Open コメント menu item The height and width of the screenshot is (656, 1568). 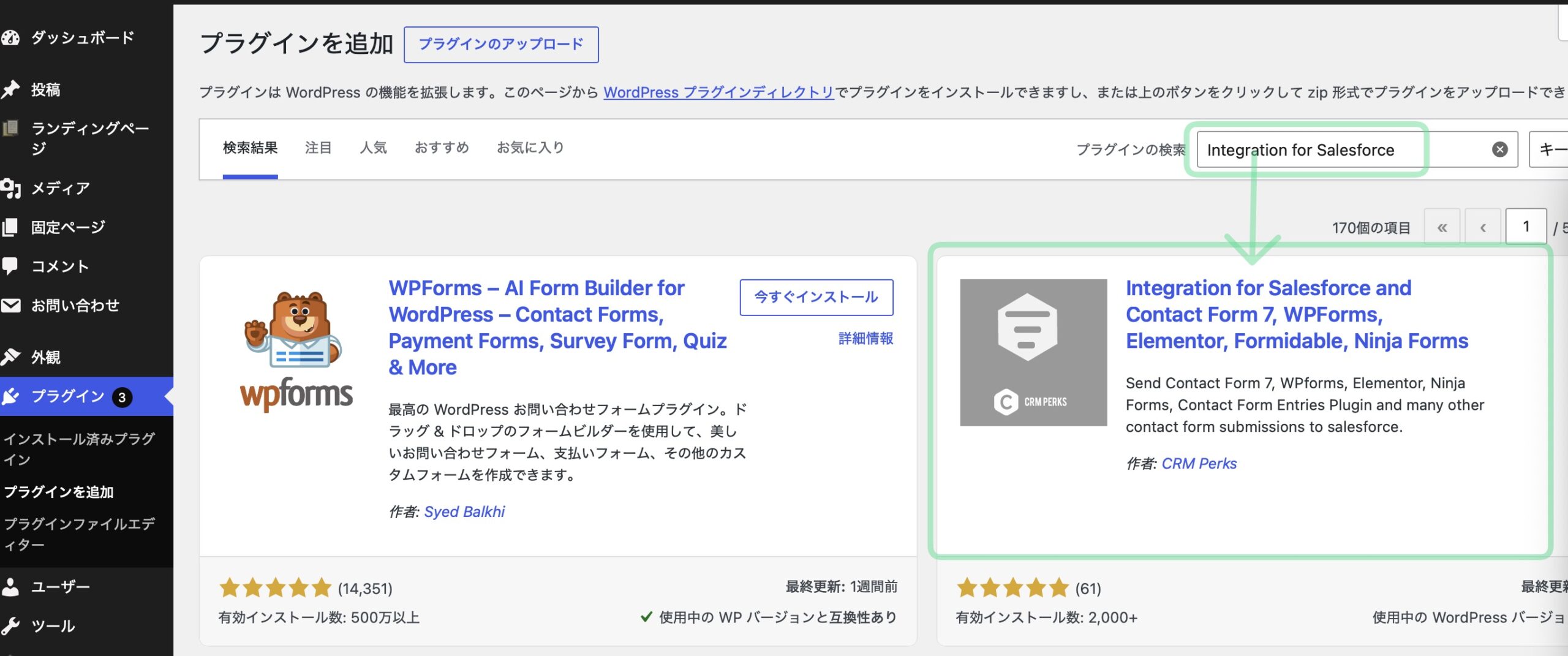click(60, 266)
